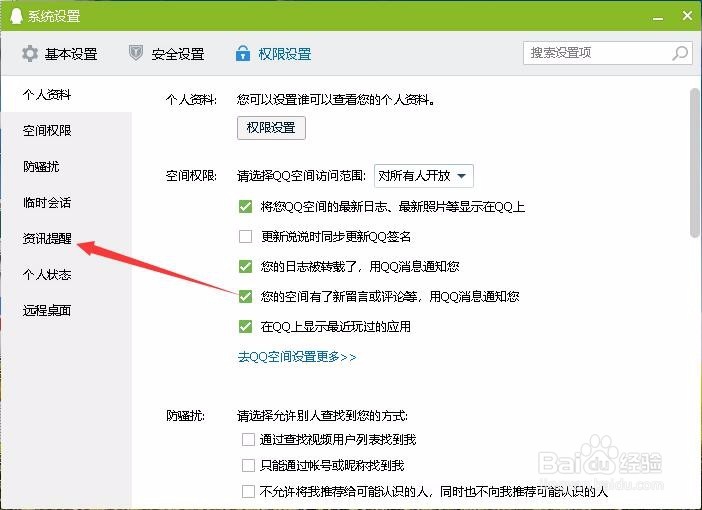Minimize the 系统设置 window

pos(658,17)
